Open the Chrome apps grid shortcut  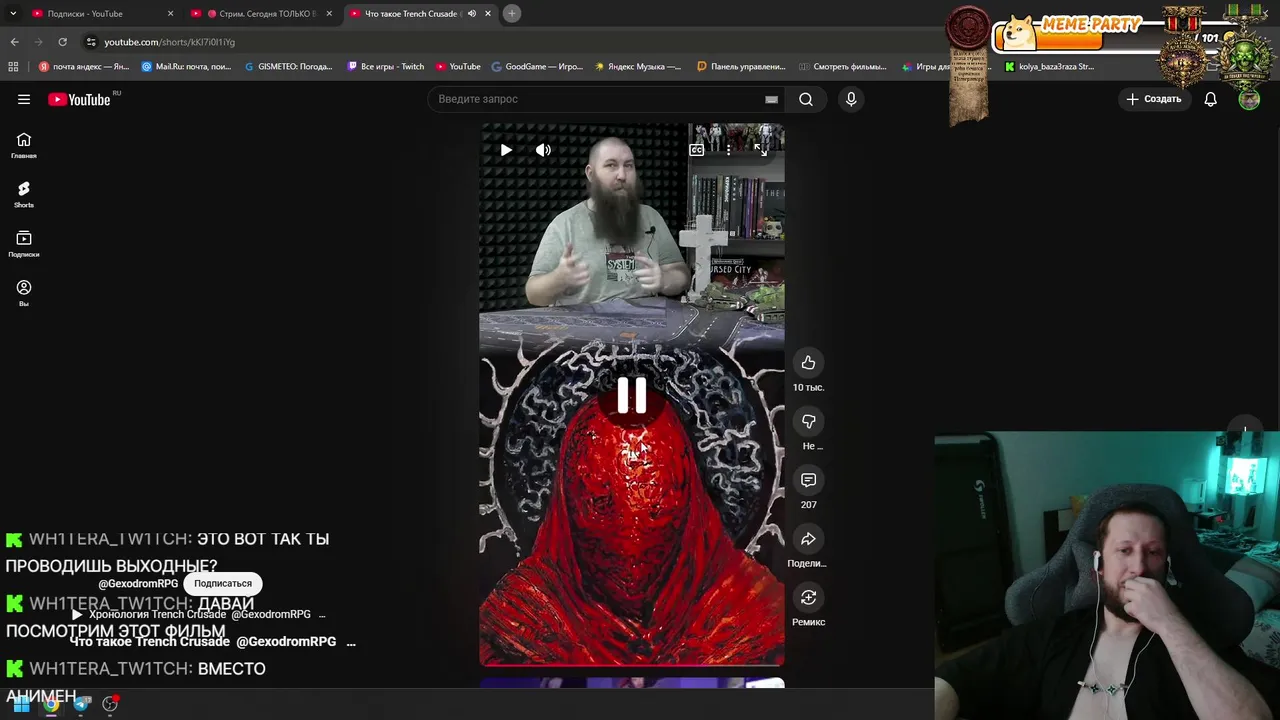point(13,67)
